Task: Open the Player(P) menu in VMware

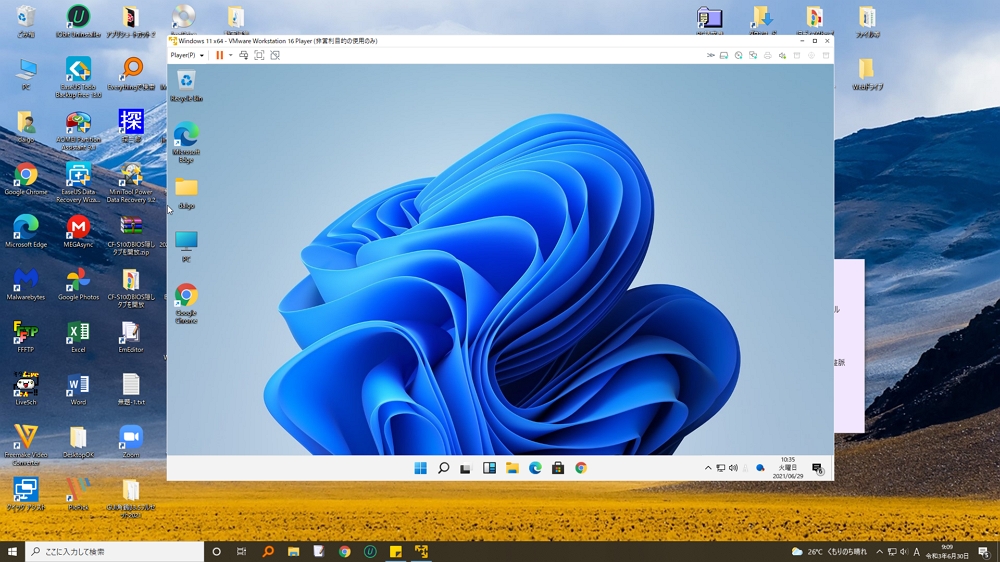Action: click(187, 55)
